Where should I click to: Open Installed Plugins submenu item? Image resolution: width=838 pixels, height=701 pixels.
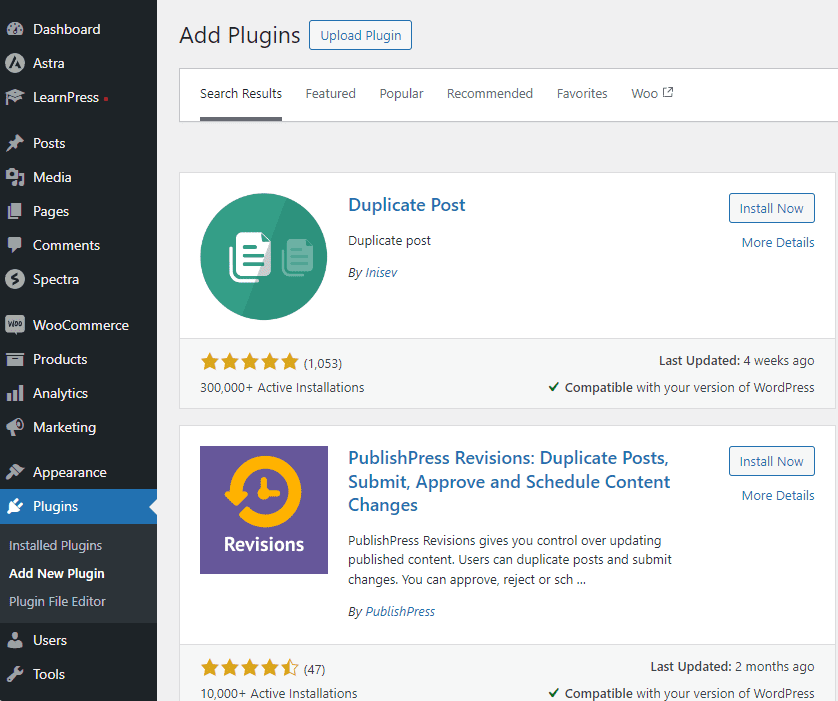pos(55,545)
